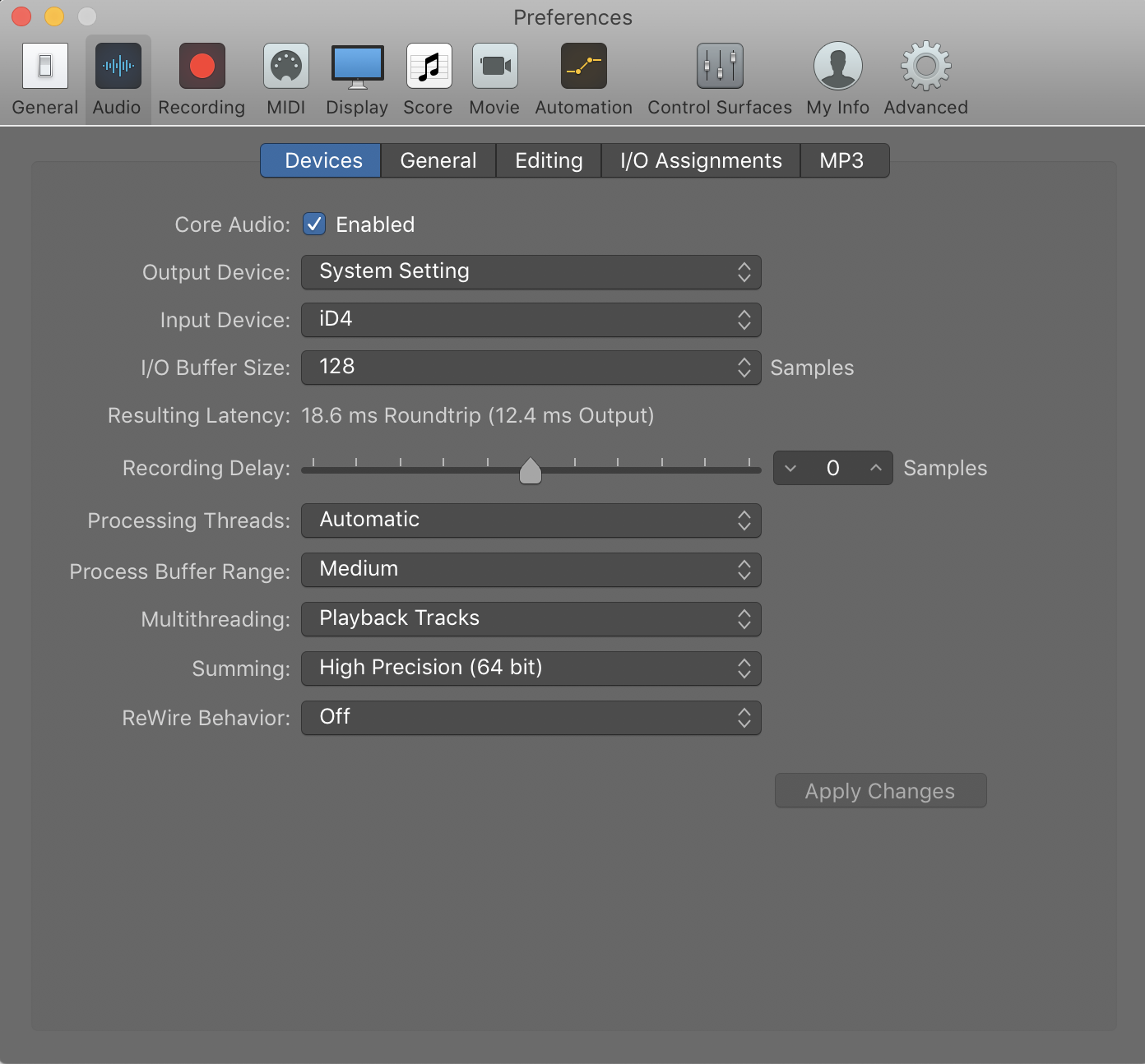The height and width of the screenshot is (1064, 1145).
Task: Open My Info profile icon
Action: pyautogui.click(x=838, y=66)
